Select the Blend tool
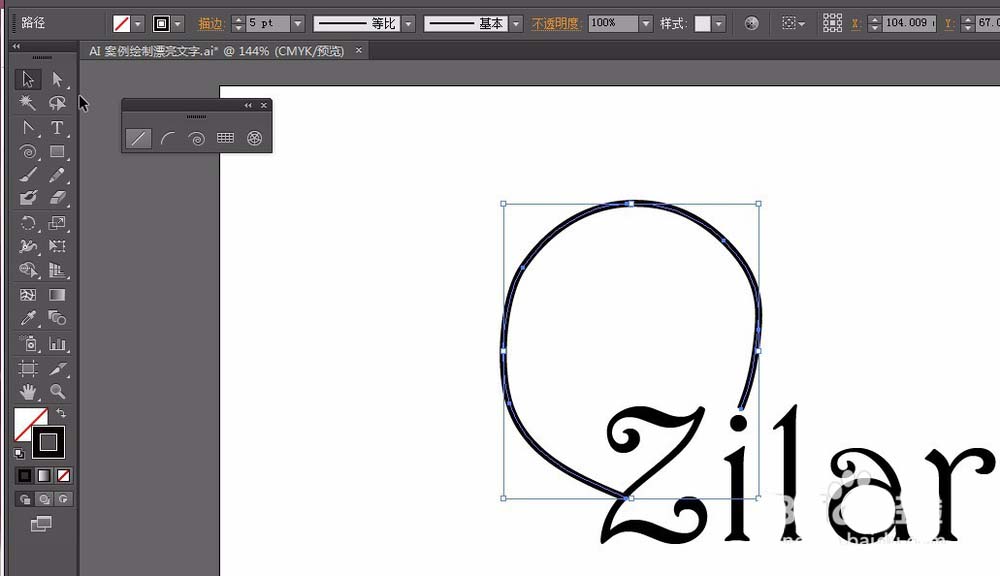The width and height of the screenshot is (1000, 576). click(x=57, y=318)
